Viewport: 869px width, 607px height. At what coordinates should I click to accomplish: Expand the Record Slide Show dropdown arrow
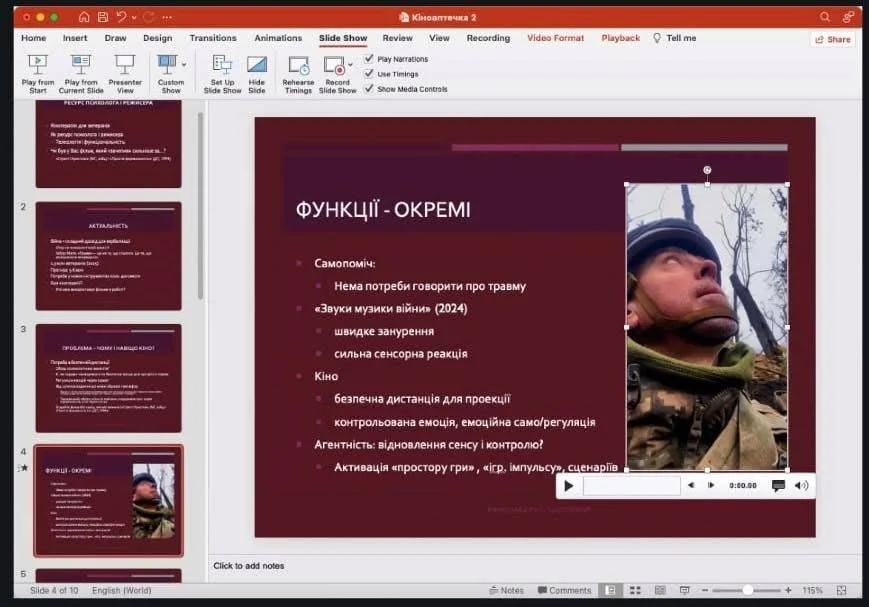(x=350, y=65)
